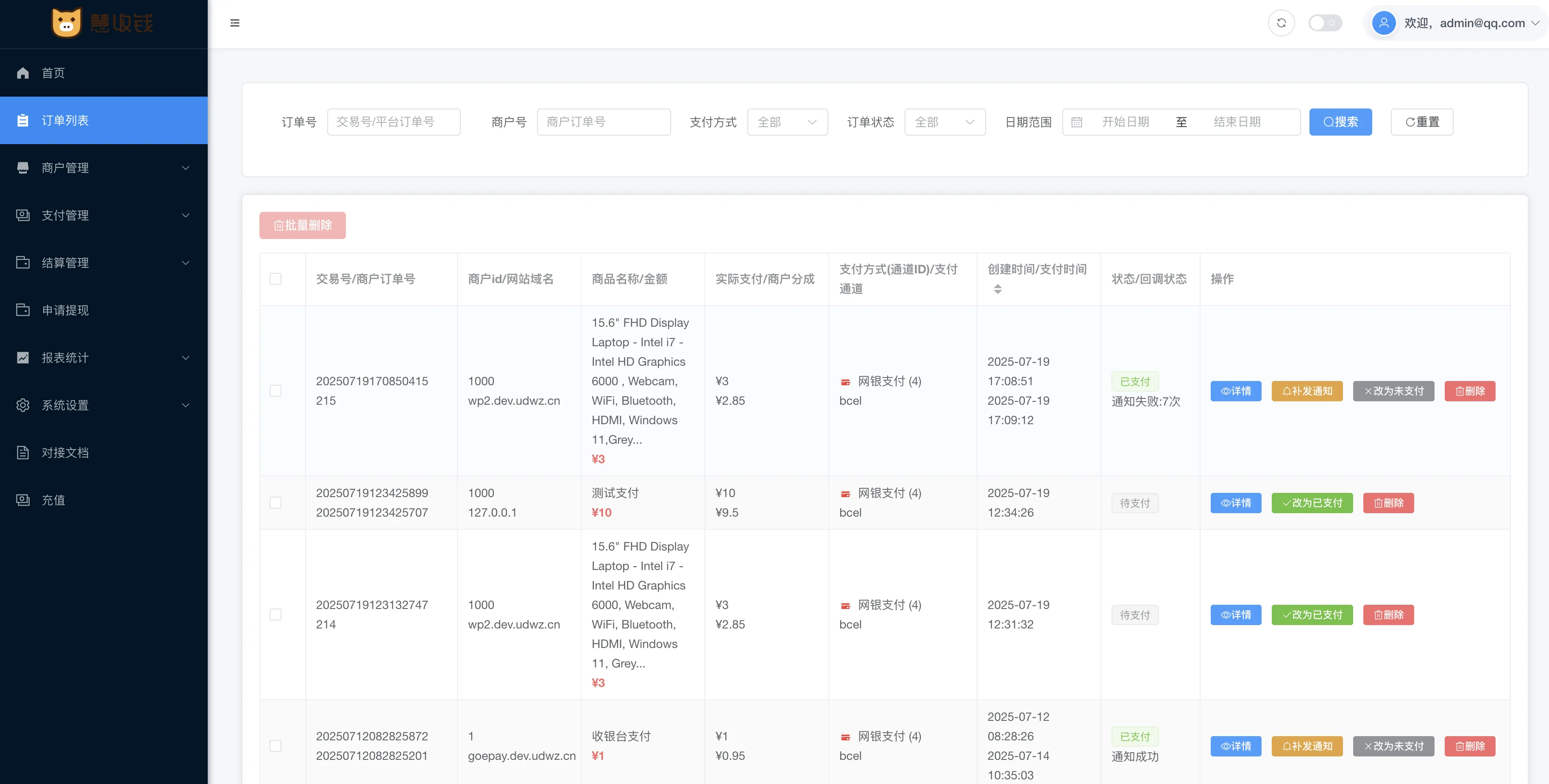Check the select-all header checkbox

pos(276,279)
